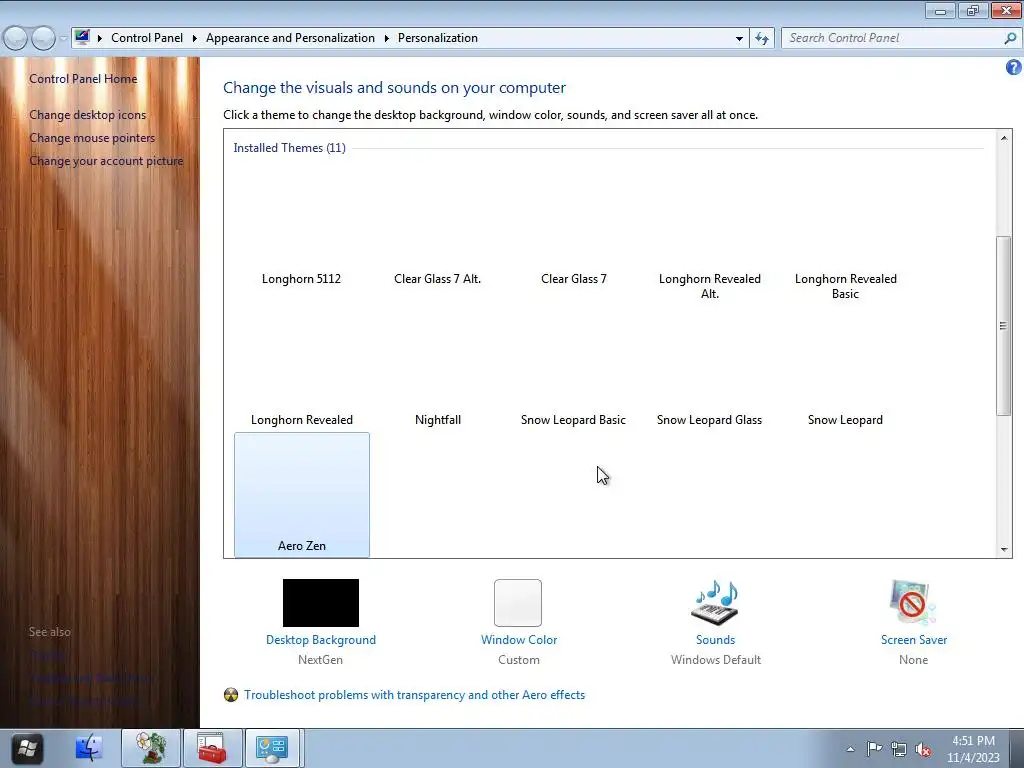1024x768 pixels.
Task: Go back with the Back arrow button
Action: pyautogui.click(x=16, y=39)
